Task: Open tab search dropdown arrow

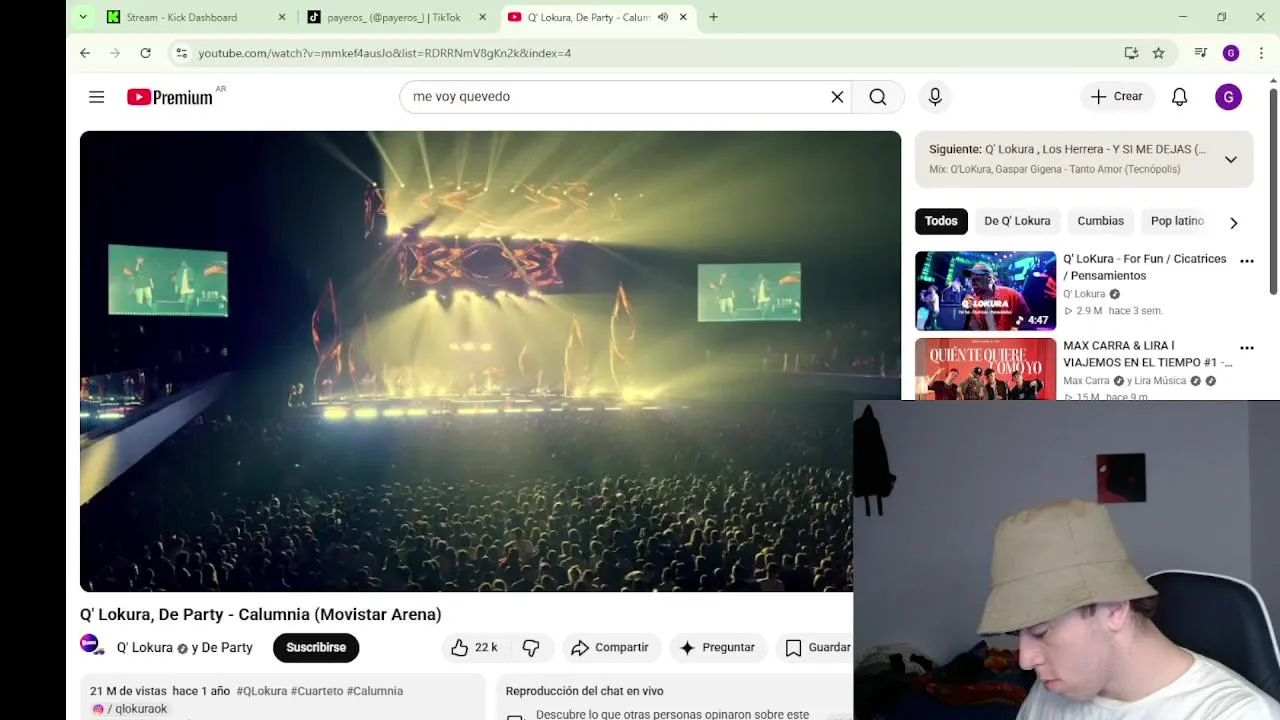Action: point(83,17)
